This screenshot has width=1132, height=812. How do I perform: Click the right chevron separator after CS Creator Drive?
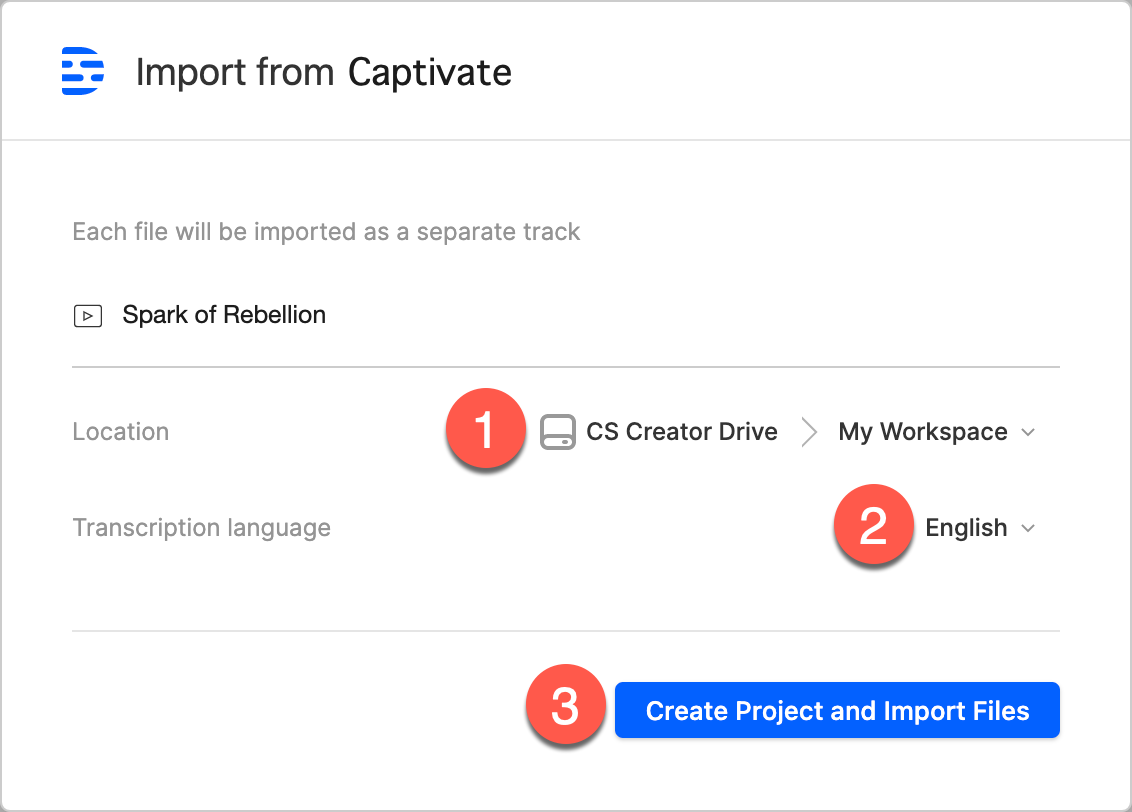(x=809, y=432)
